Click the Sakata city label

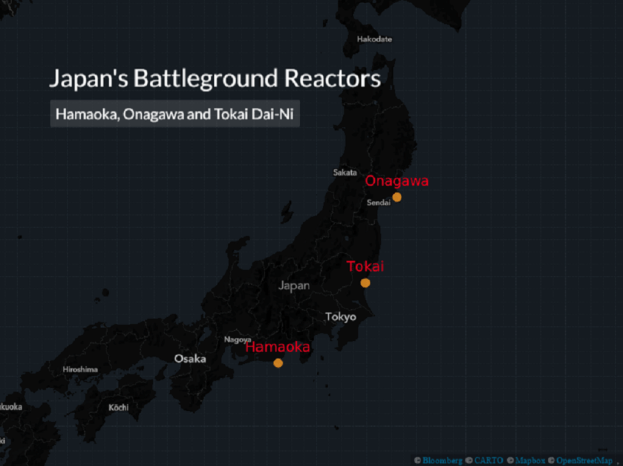345,172
